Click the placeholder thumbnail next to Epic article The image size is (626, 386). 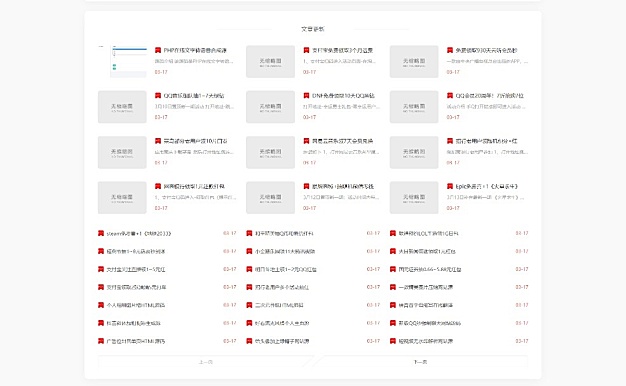click(x=414, y=197)
